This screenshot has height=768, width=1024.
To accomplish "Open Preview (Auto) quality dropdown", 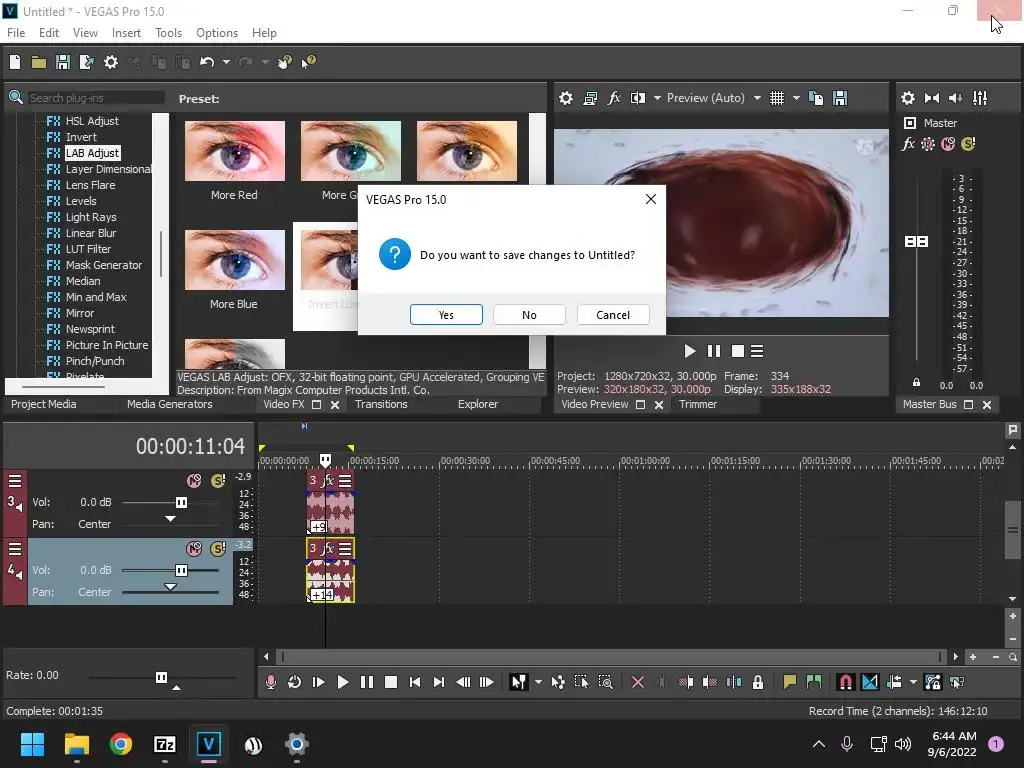I will (x=757, y=98).
